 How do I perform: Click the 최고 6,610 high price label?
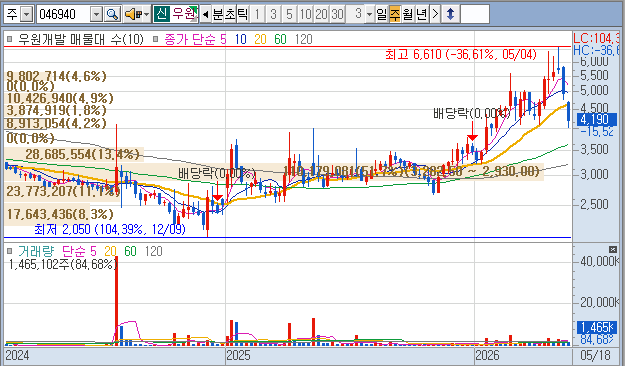pyautogui.click(x=461, y=54)
